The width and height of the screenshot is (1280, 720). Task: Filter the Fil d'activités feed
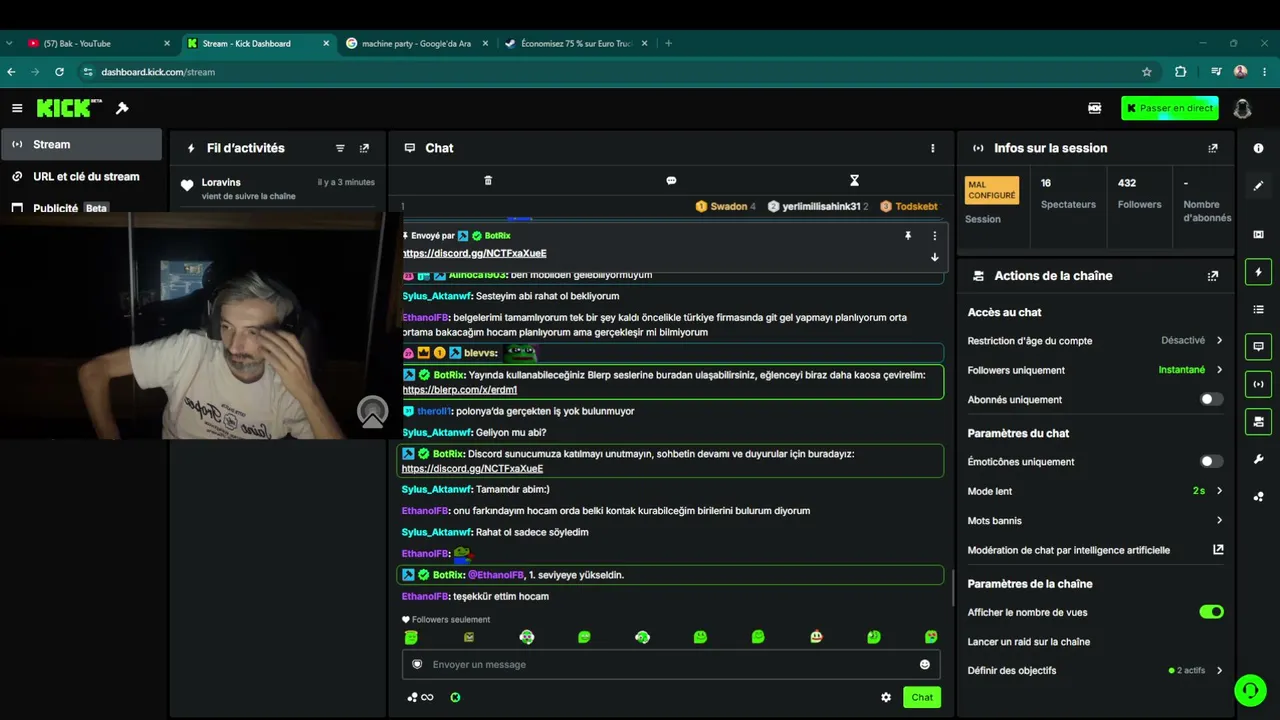[340, 148]
